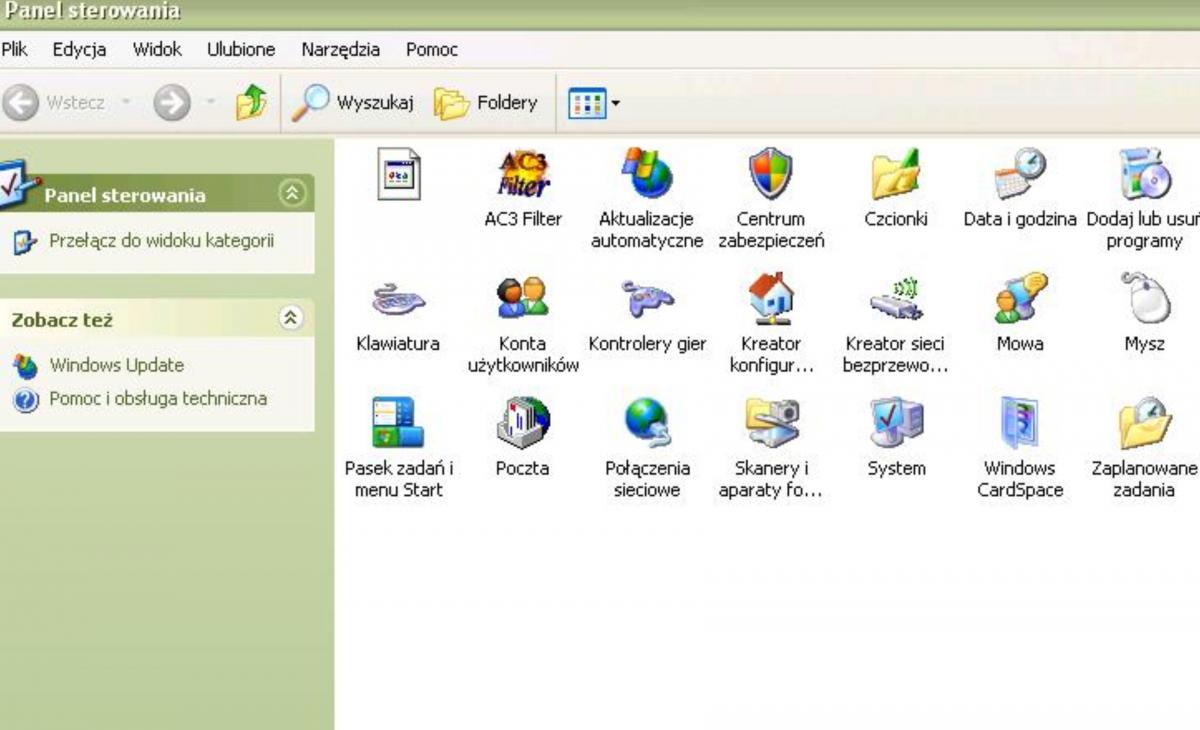
Task: Open Konta użytkowników icon
Action: (523, 299)
